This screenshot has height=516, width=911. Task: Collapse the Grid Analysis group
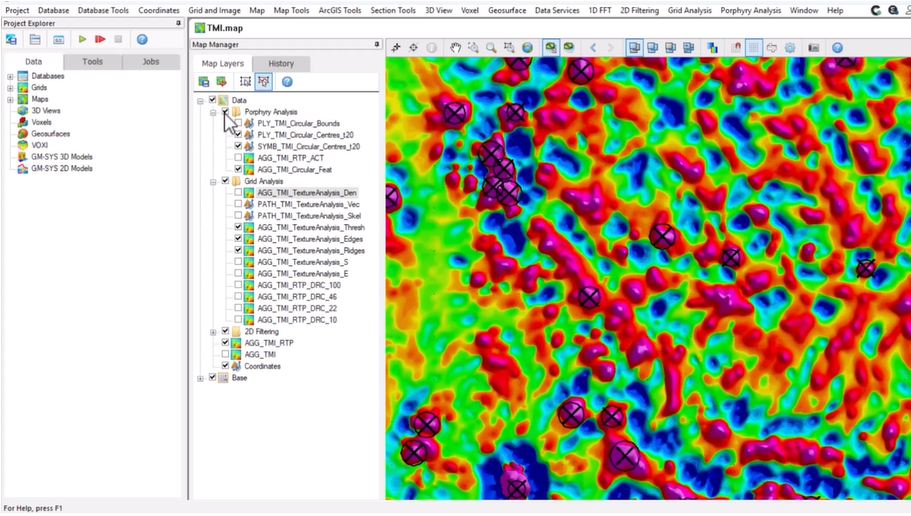coord(213,182)
